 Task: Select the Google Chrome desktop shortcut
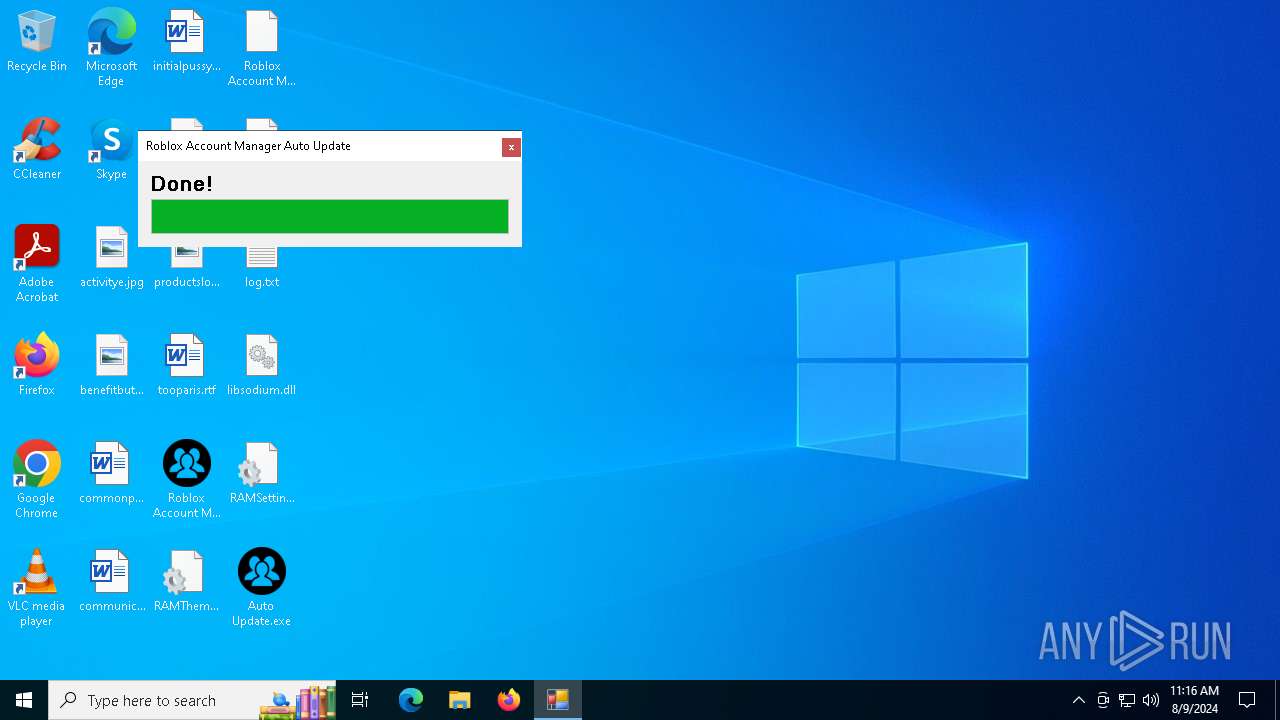37,479
